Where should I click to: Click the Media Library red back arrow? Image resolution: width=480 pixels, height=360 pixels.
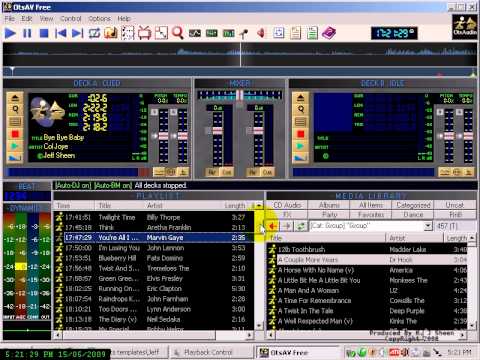point(273,226)
